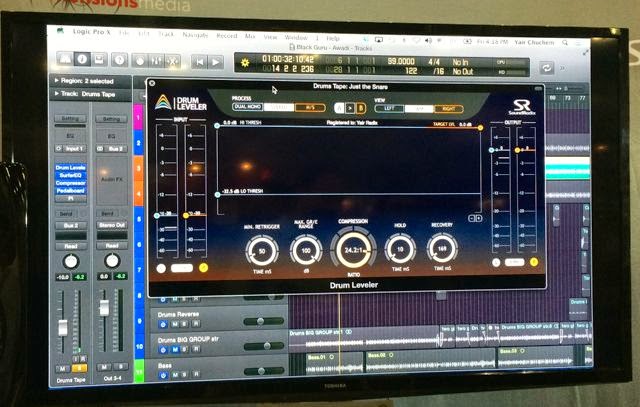640x407 pixels.
Task: Open the Mixer faders button
Action: coord(156,61)
